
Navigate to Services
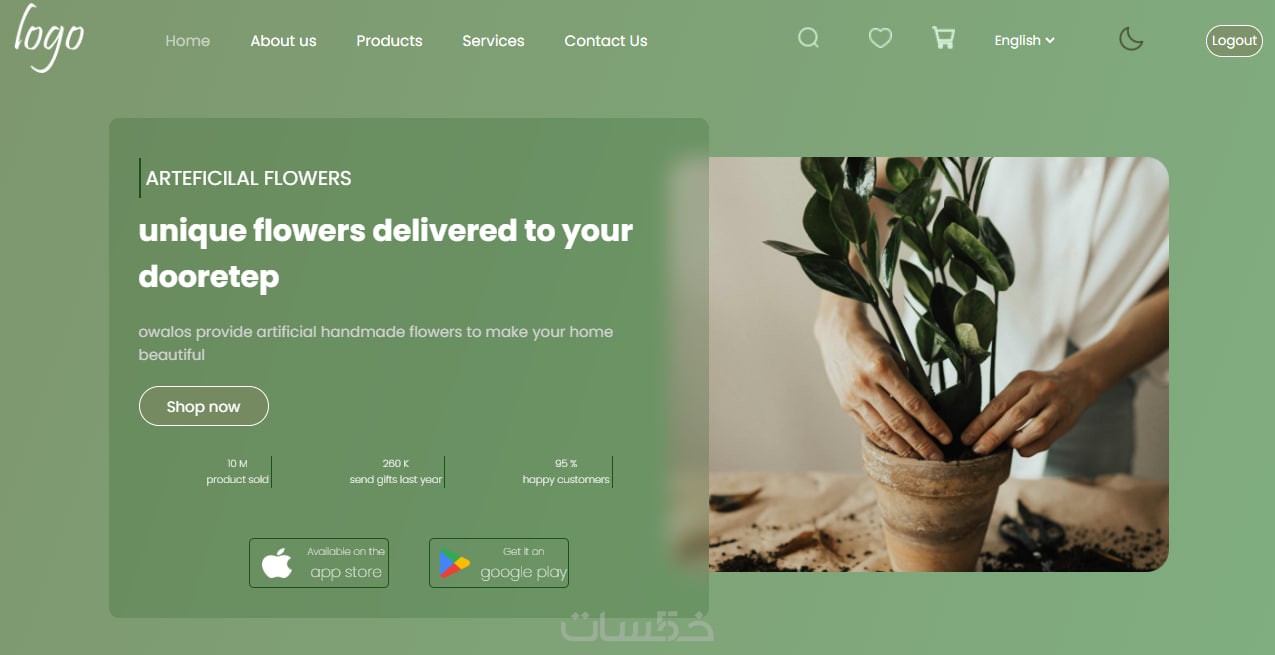[x=493, y=41]
